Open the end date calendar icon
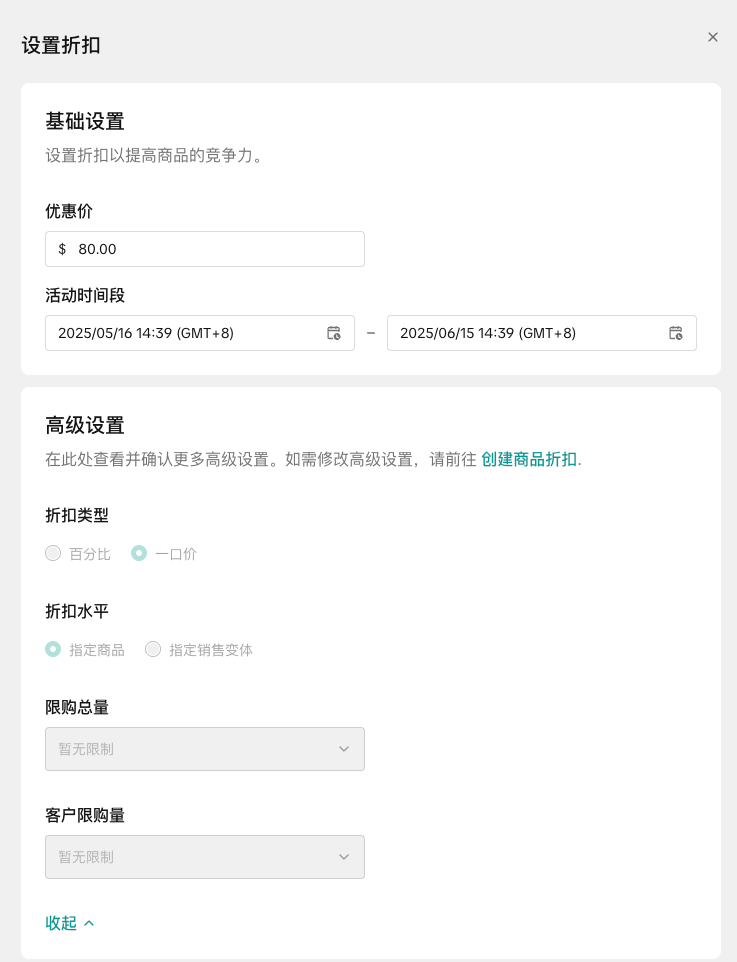 (x=676, y=333)
